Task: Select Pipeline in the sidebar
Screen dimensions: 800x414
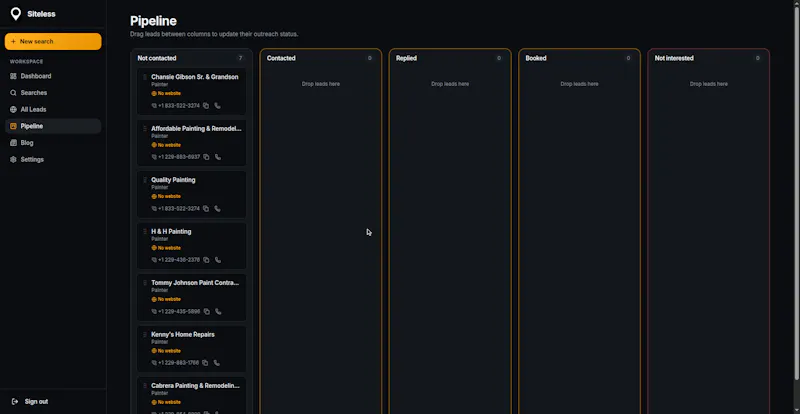Action: [53, 126]
